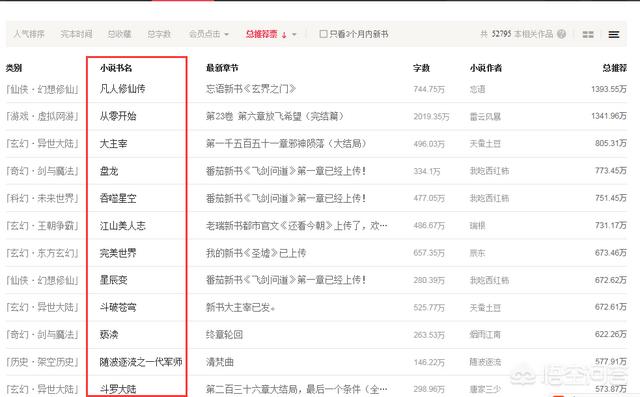The height and width of the screenshot is (397, 640).
Task: Open novel 从零开始
Action: [118, 116]
